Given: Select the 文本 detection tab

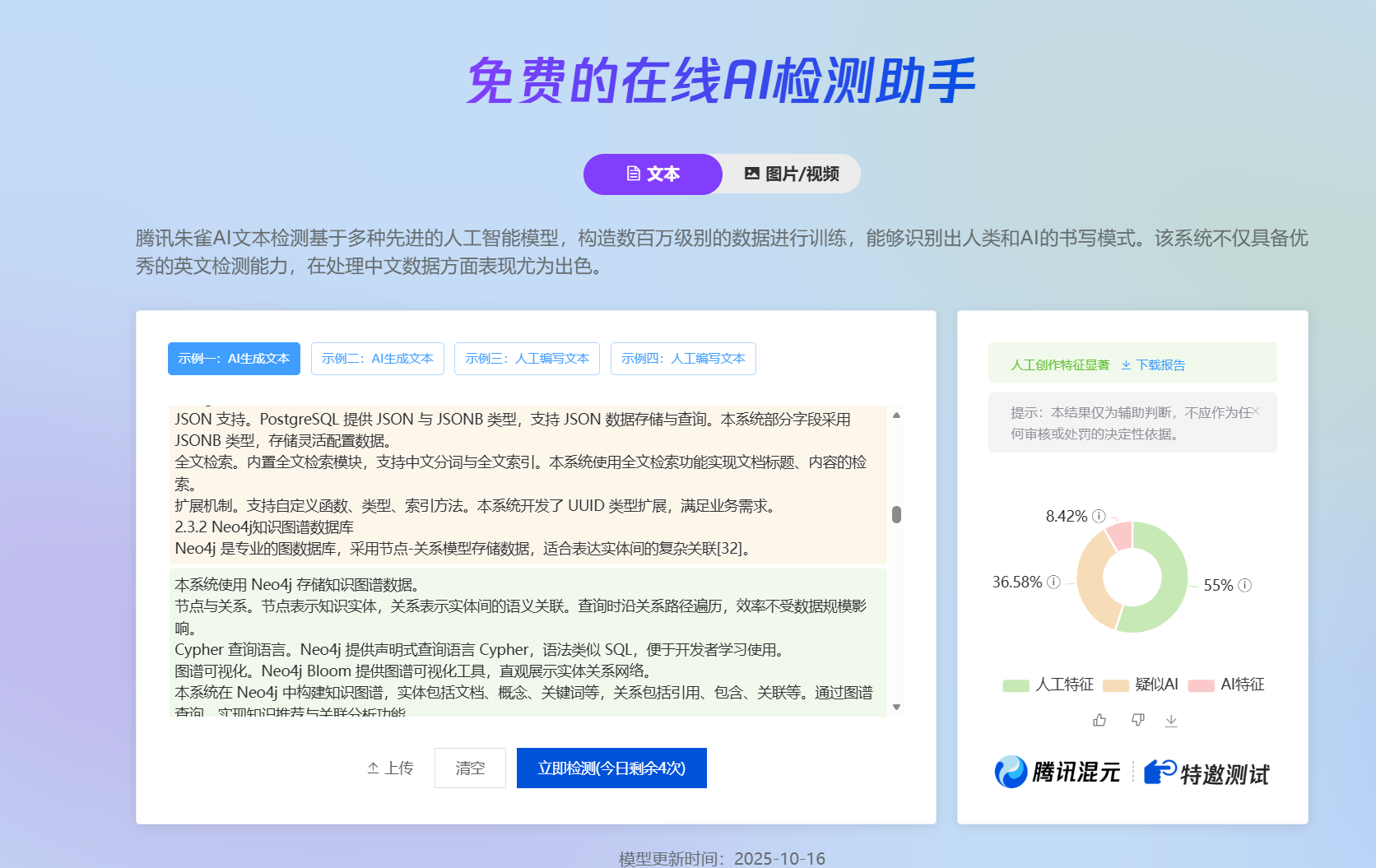Looking at the screenshot, I should pyautogui.click(x=653, y=174).
